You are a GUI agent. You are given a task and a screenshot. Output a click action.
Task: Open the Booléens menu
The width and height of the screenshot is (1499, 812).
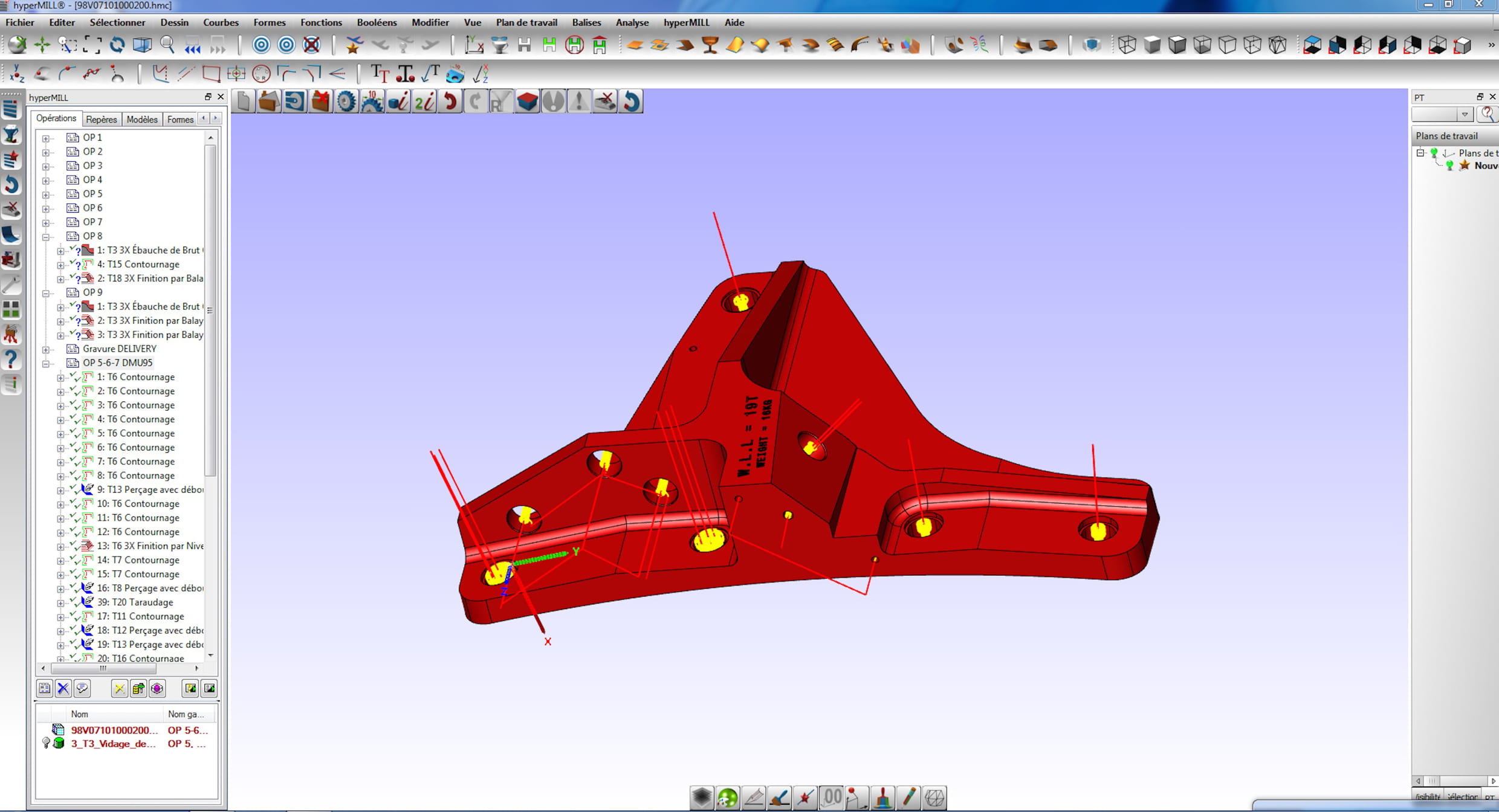[x=377, y=22]
